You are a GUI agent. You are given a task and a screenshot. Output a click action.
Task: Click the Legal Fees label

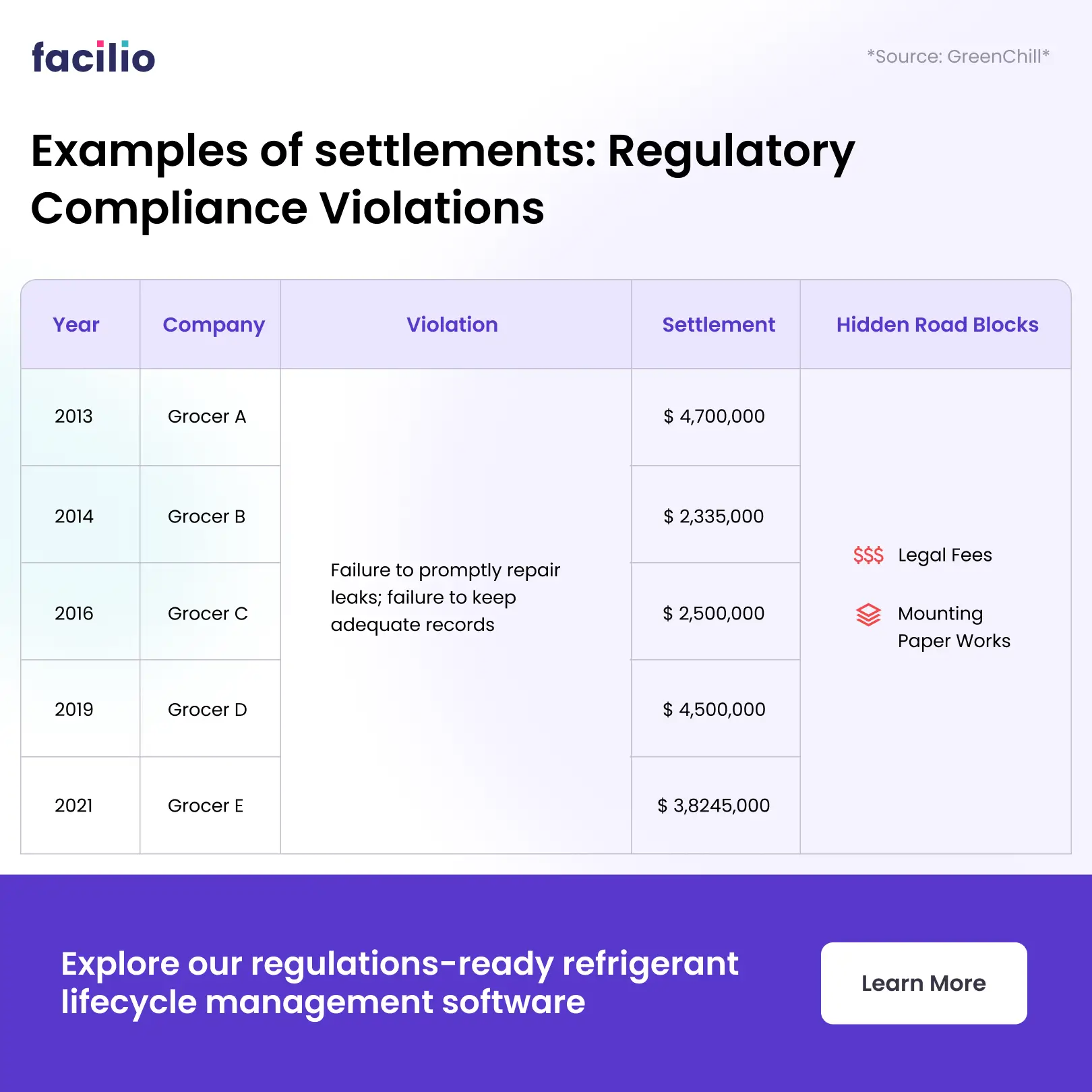944,555
